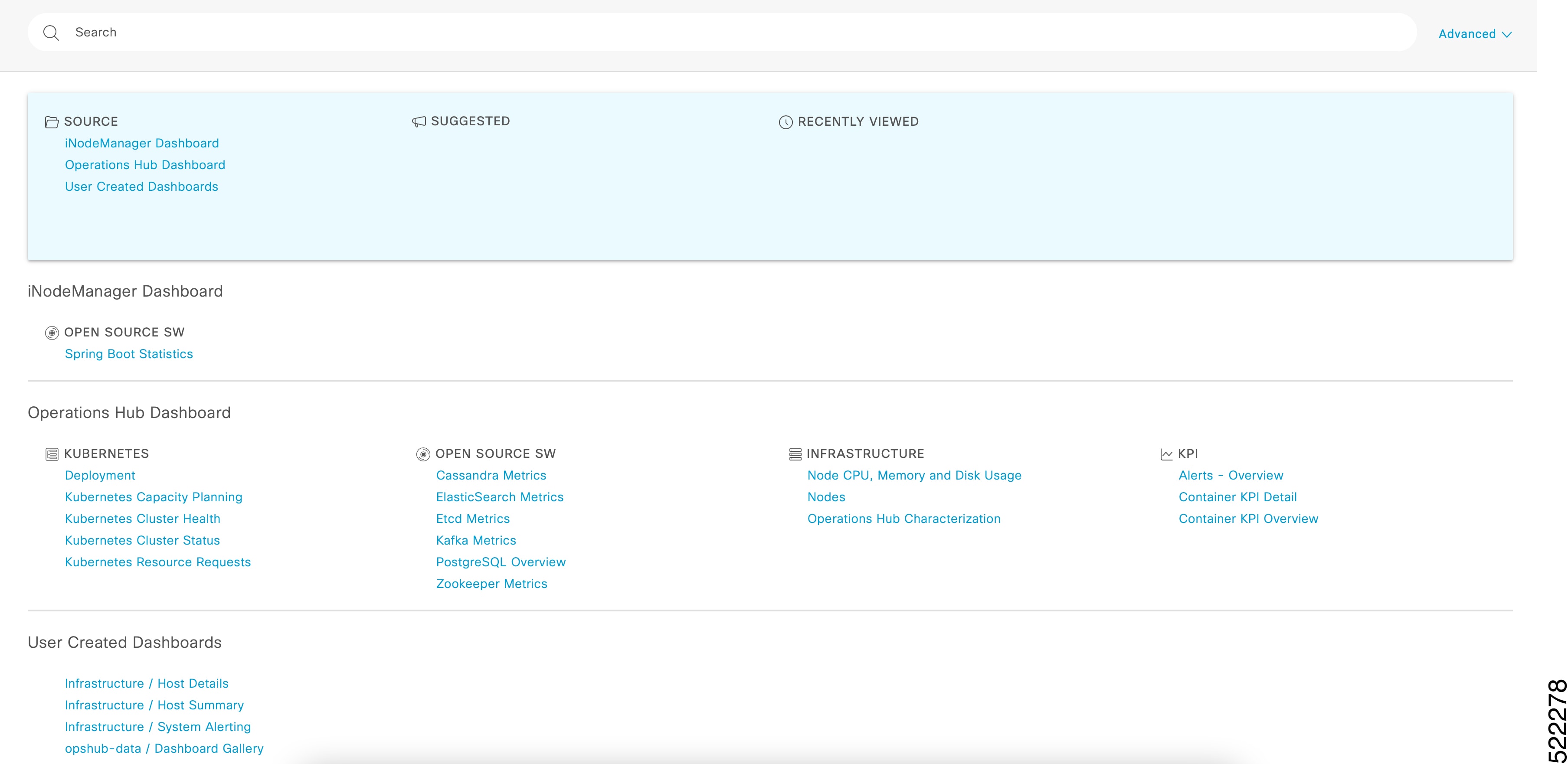Open PostgreSQL Overview dashboard

(x=501, y=563)
